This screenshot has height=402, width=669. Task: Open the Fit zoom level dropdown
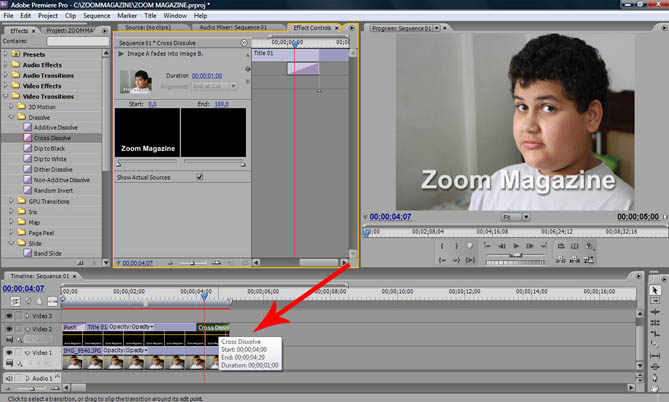click(x=513, y=216)
